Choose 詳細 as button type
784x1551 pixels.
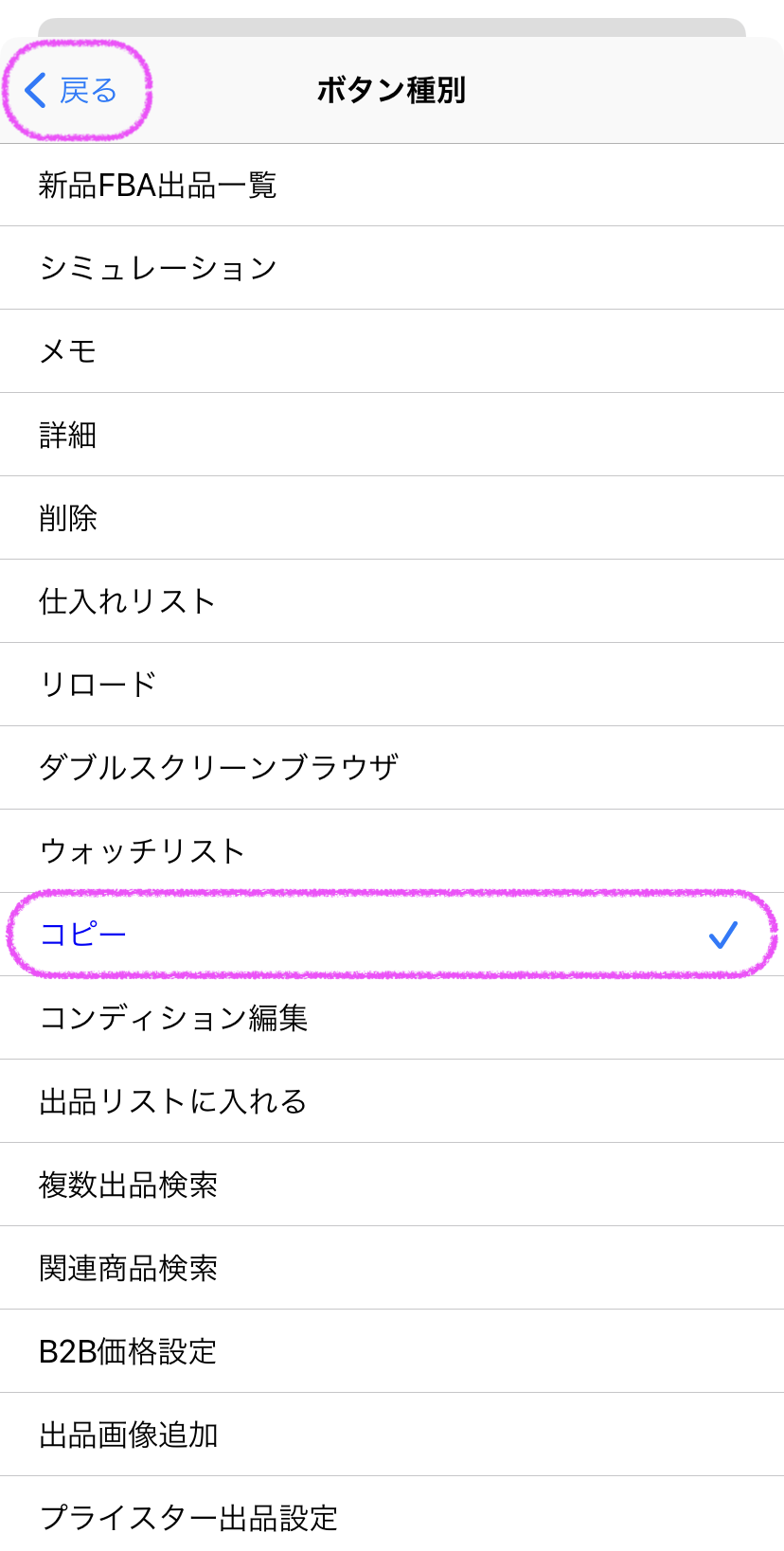(x=68, y=436)
